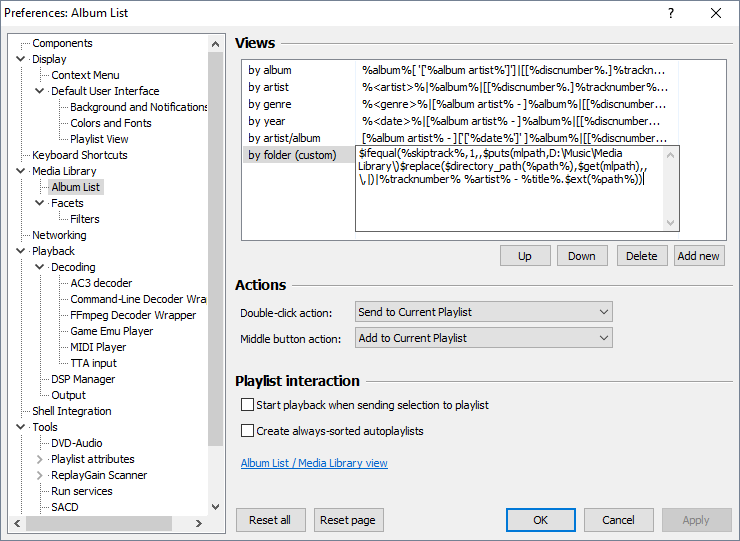Image resolution: width=740 pixels, height=541 pixels.
Task: Click the help question mark icon
Action: (x=670, y=13)
